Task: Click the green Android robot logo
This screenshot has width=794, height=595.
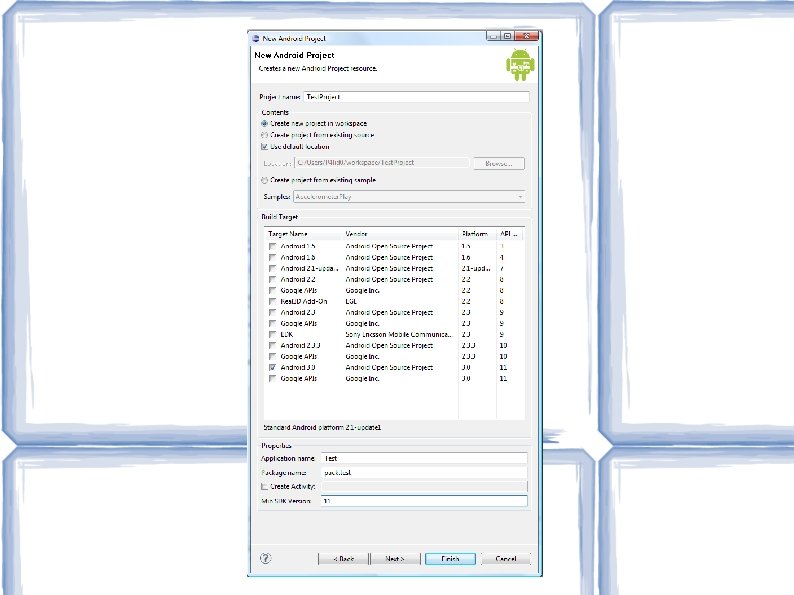Action: tap(520, 65)
